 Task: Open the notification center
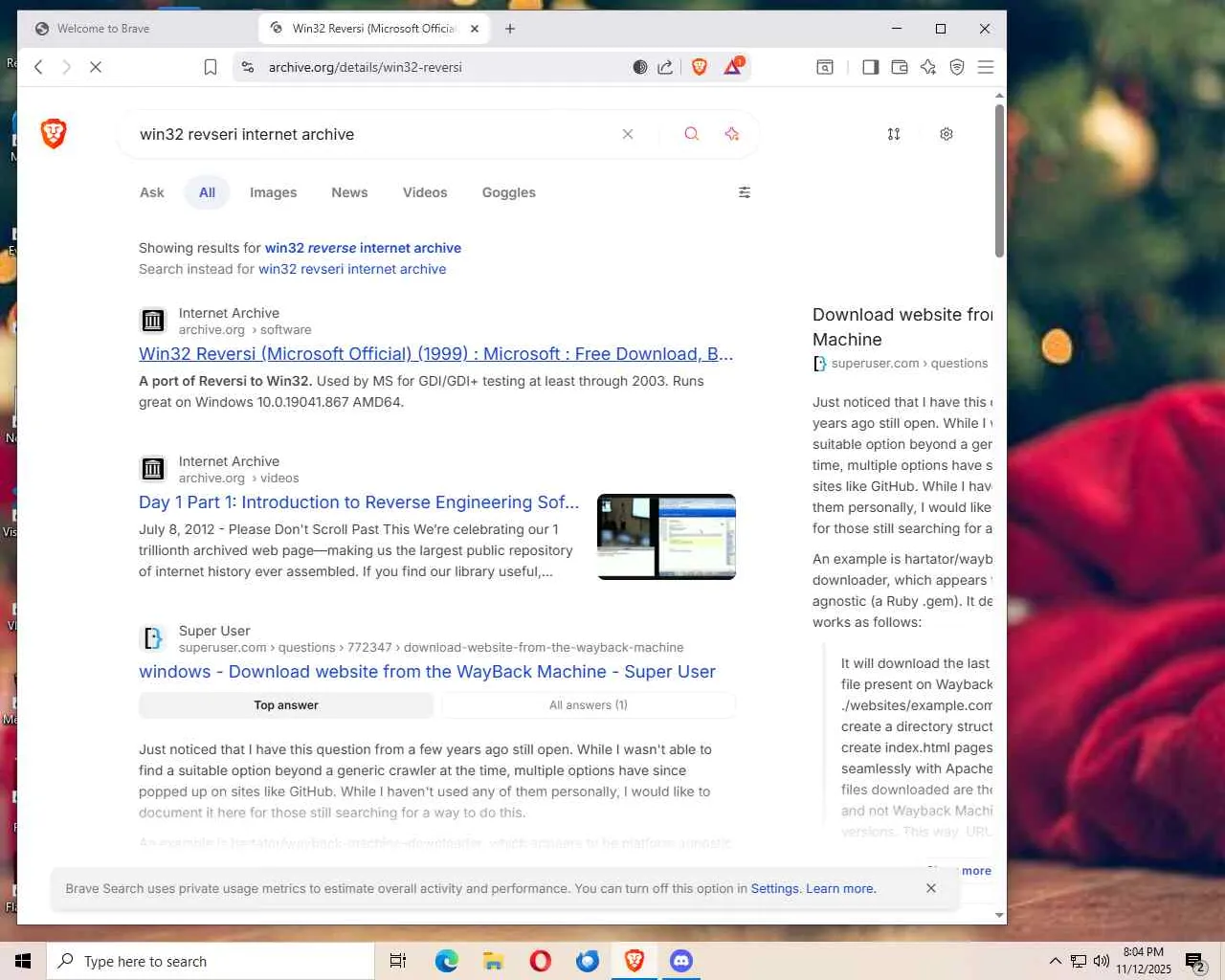click(1195, 962)
